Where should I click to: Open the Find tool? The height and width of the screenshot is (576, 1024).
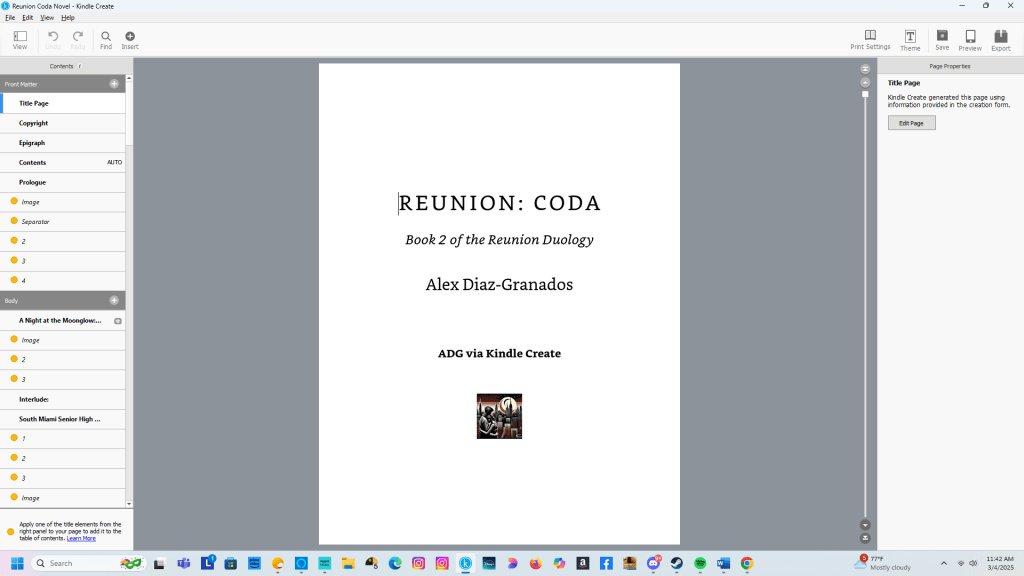coord(106,38)
